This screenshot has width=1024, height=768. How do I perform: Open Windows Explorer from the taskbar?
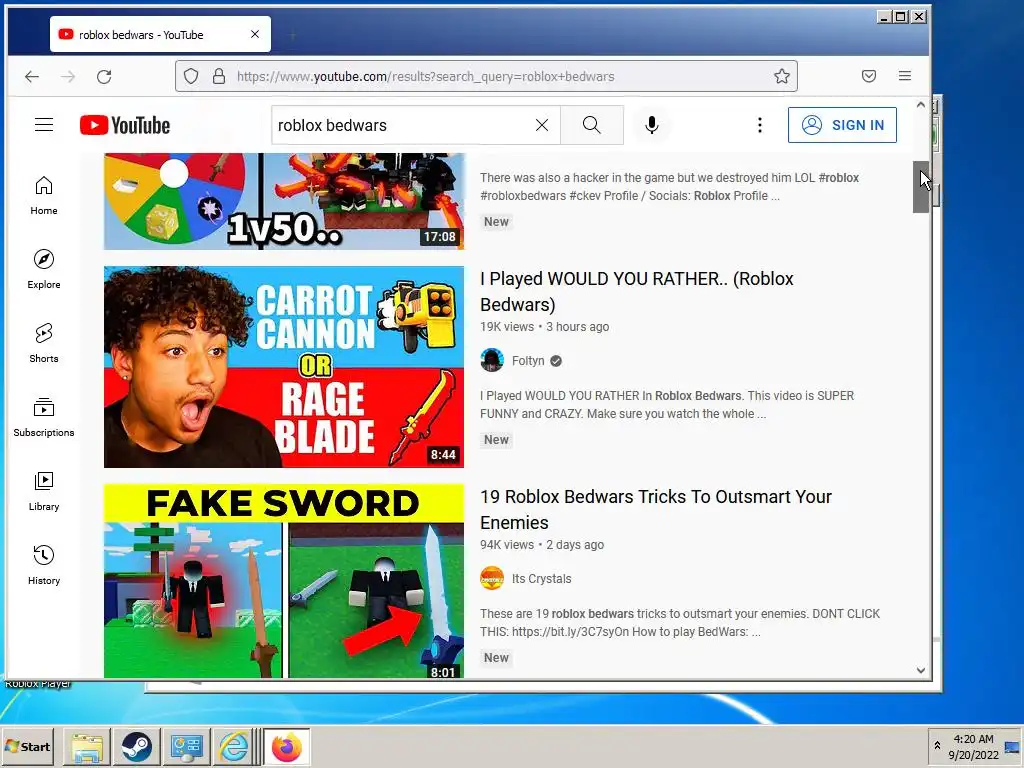pos(86,746)
